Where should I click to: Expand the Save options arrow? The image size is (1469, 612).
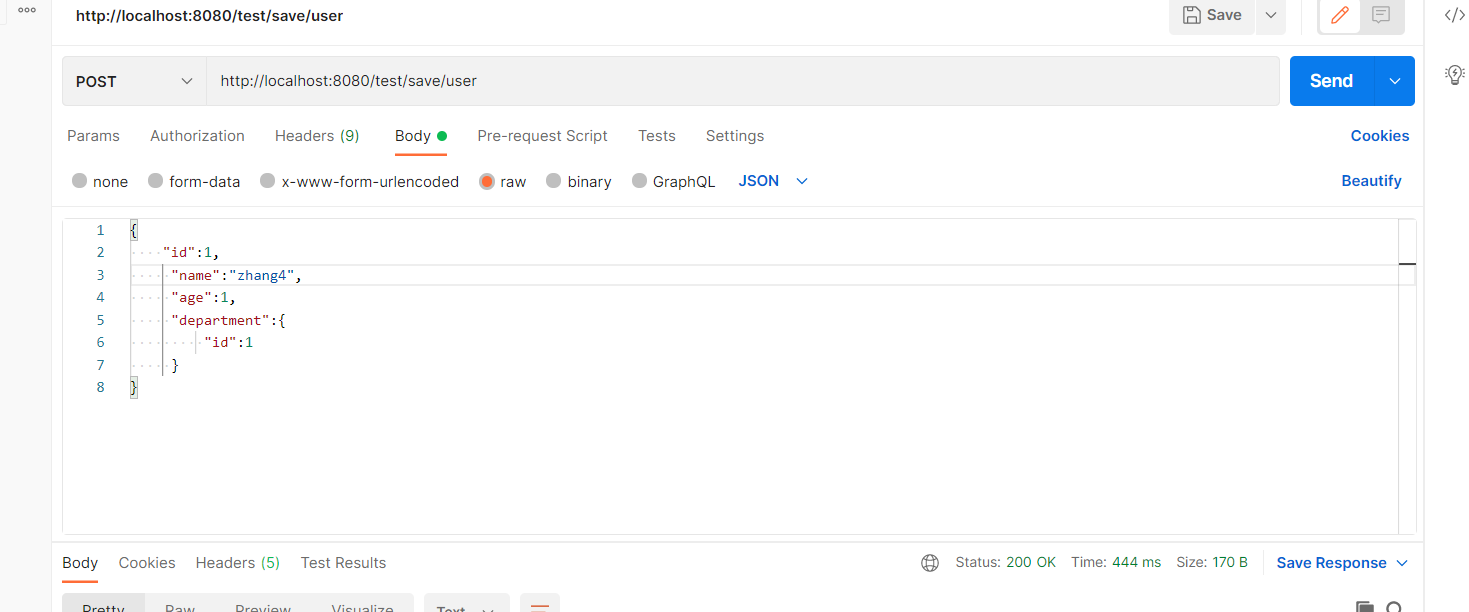pyautogui.click(x=1271, y=15)
